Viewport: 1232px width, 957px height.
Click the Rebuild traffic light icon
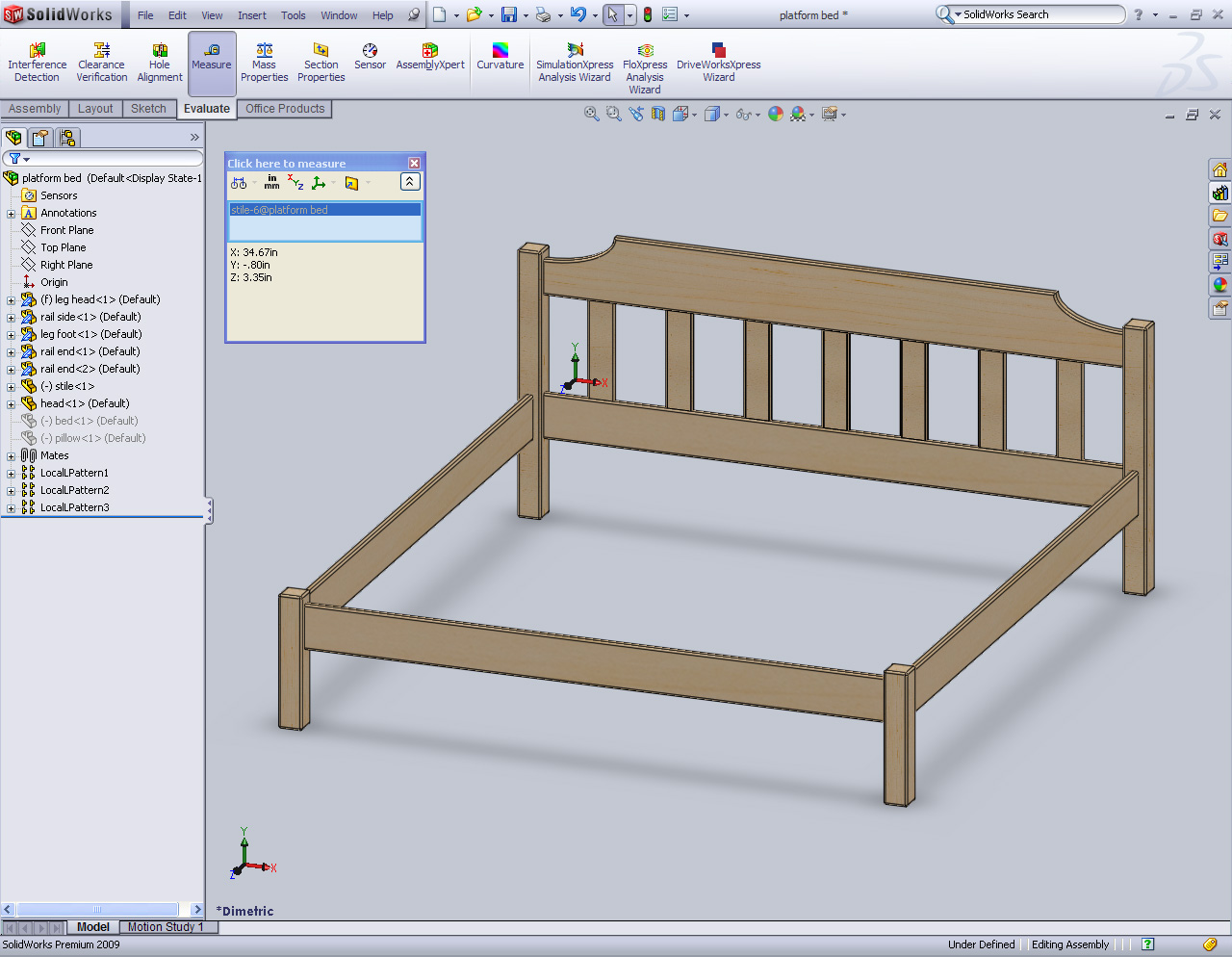click(648, 14)
